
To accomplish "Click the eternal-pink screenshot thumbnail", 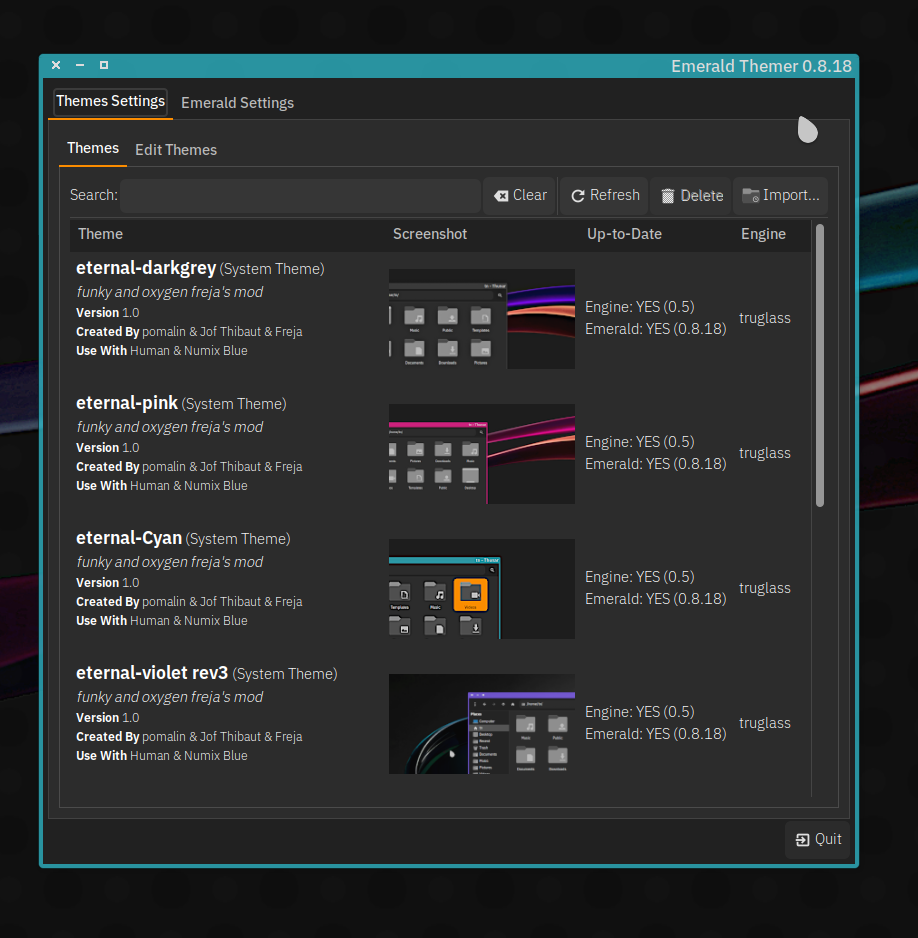I will click(x=481, y=454).
